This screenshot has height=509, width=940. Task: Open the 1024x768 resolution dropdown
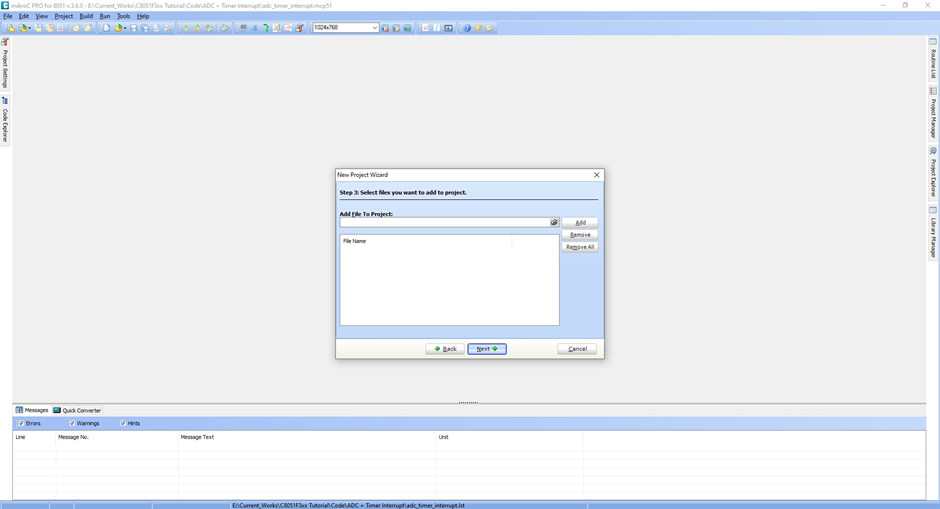[x=375, y=28]
